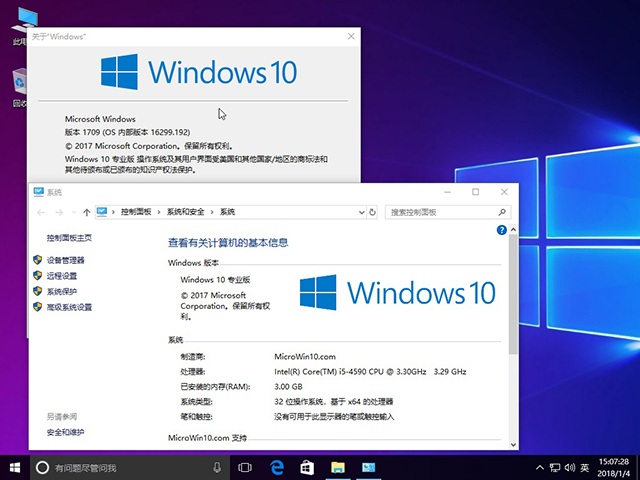Click the shield icon beside 系统保护
This screenshot has width=640, height=480.
tap(38, 291)
